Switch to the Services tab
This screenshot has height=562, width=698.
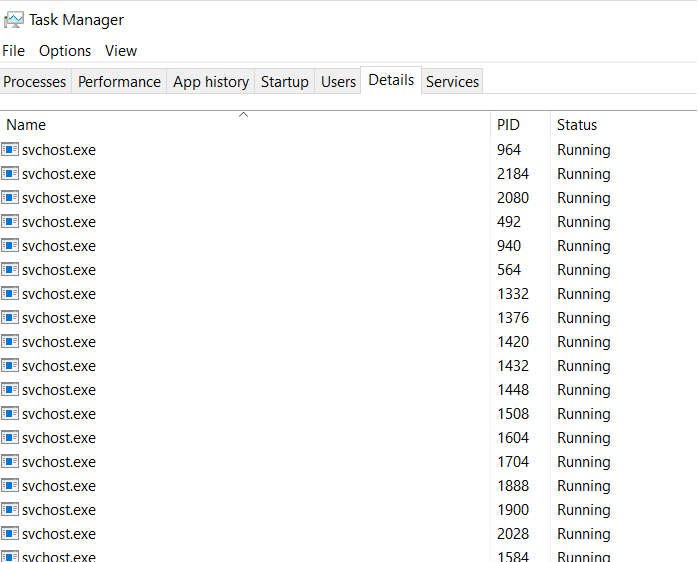click(x=452, y=81)
